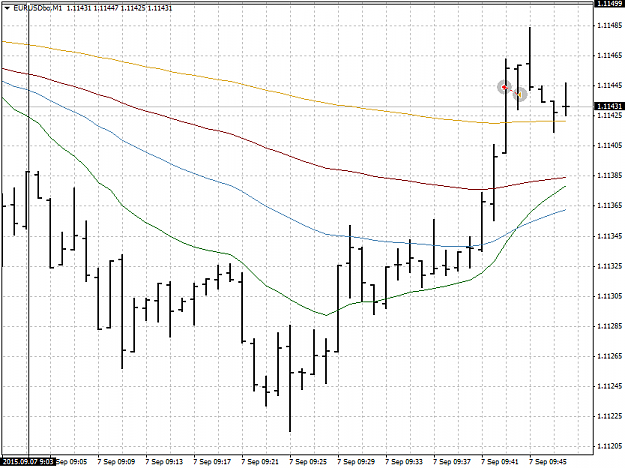Click price axis label 1.11265

pos(609,356)
